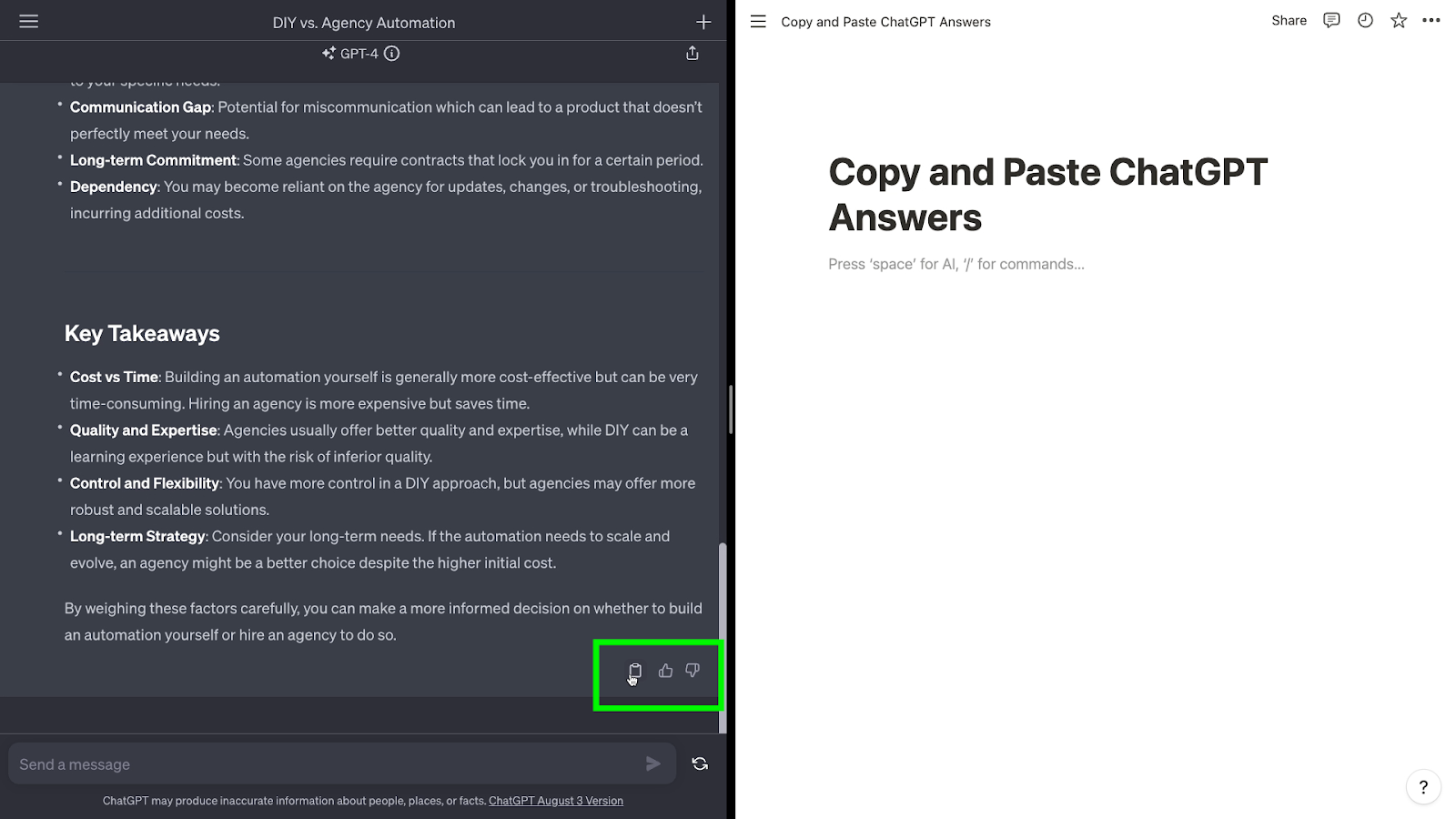Click the GPT-4 info icon
The image size is (1456, 819).
point(392,54)
